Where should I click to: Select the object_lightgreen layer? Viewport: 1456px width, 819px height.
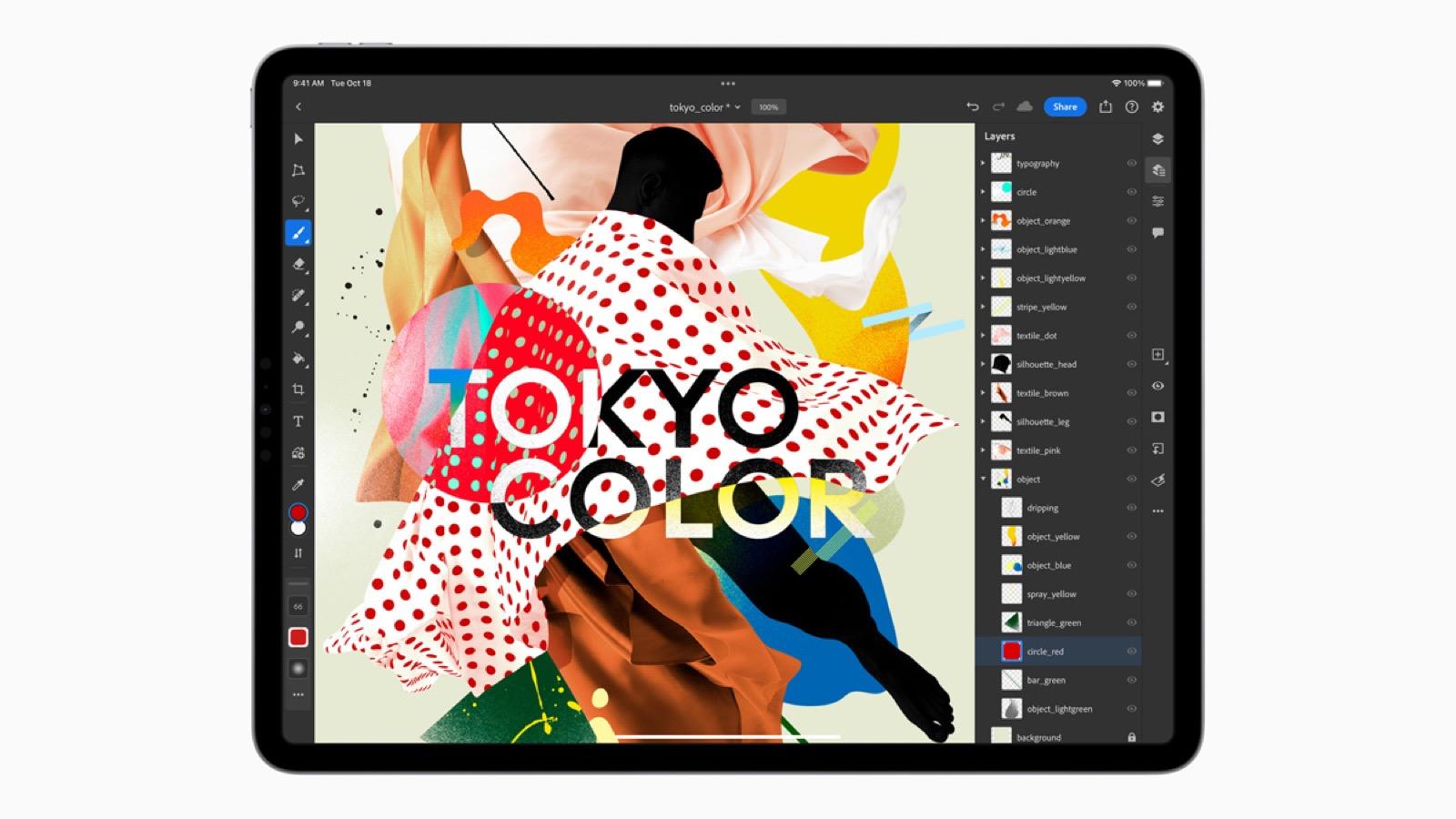click(1058, 709)
